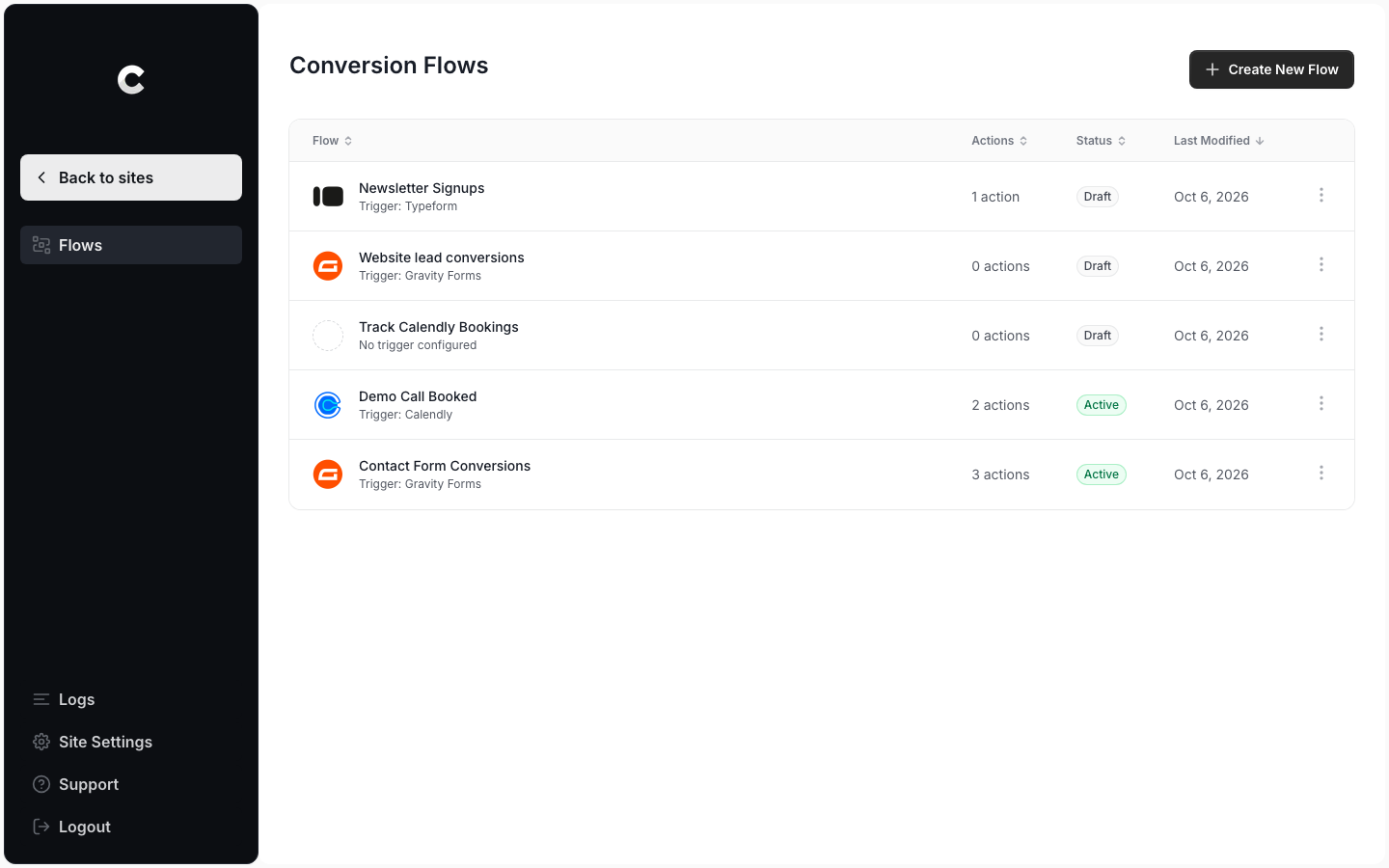1389x868 pixels.
Task: Open the Logs page
Action: pos(131,699)
